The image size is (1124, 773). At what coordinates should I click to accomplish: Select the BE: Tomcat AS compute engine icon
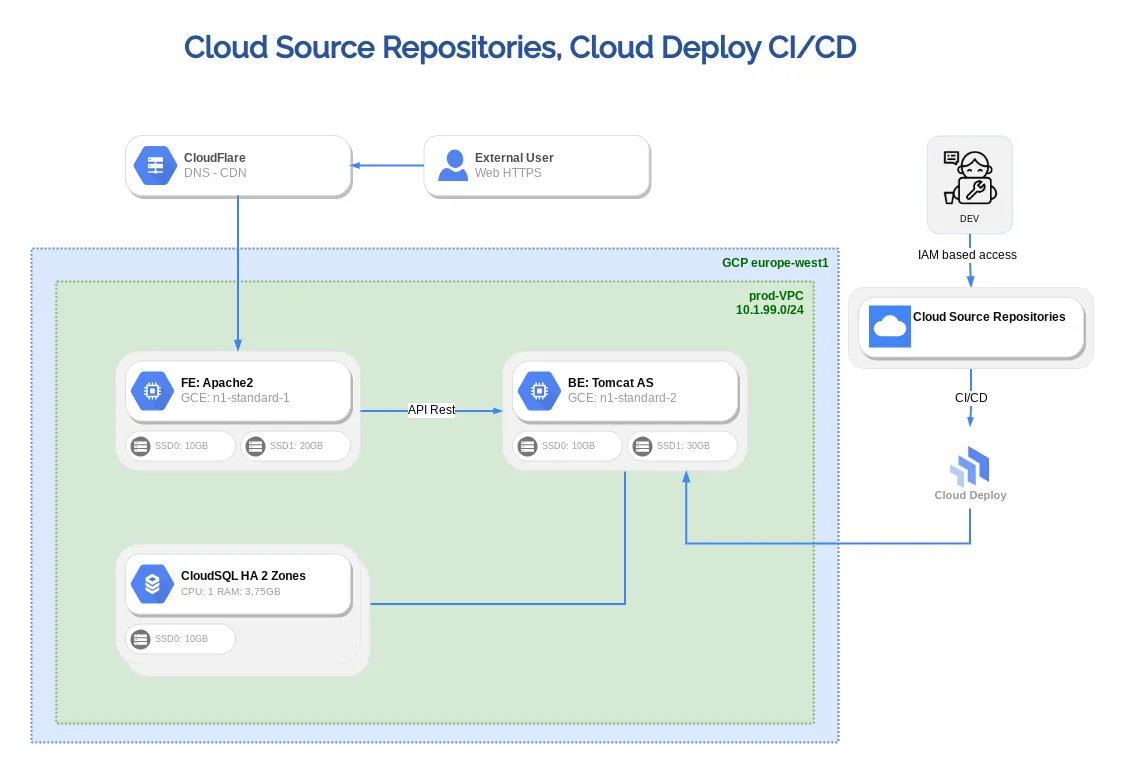point(539,391)
